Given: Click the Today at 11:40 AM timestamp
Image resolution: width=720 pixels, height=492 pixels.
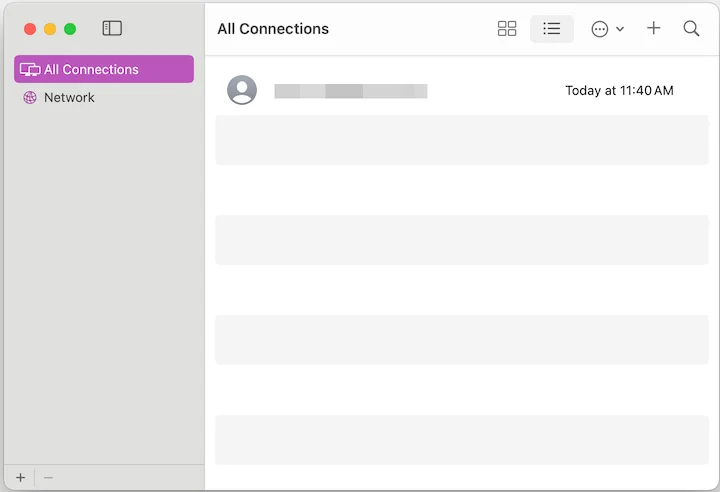Looking at the screenshot, I should click(619, 91).
